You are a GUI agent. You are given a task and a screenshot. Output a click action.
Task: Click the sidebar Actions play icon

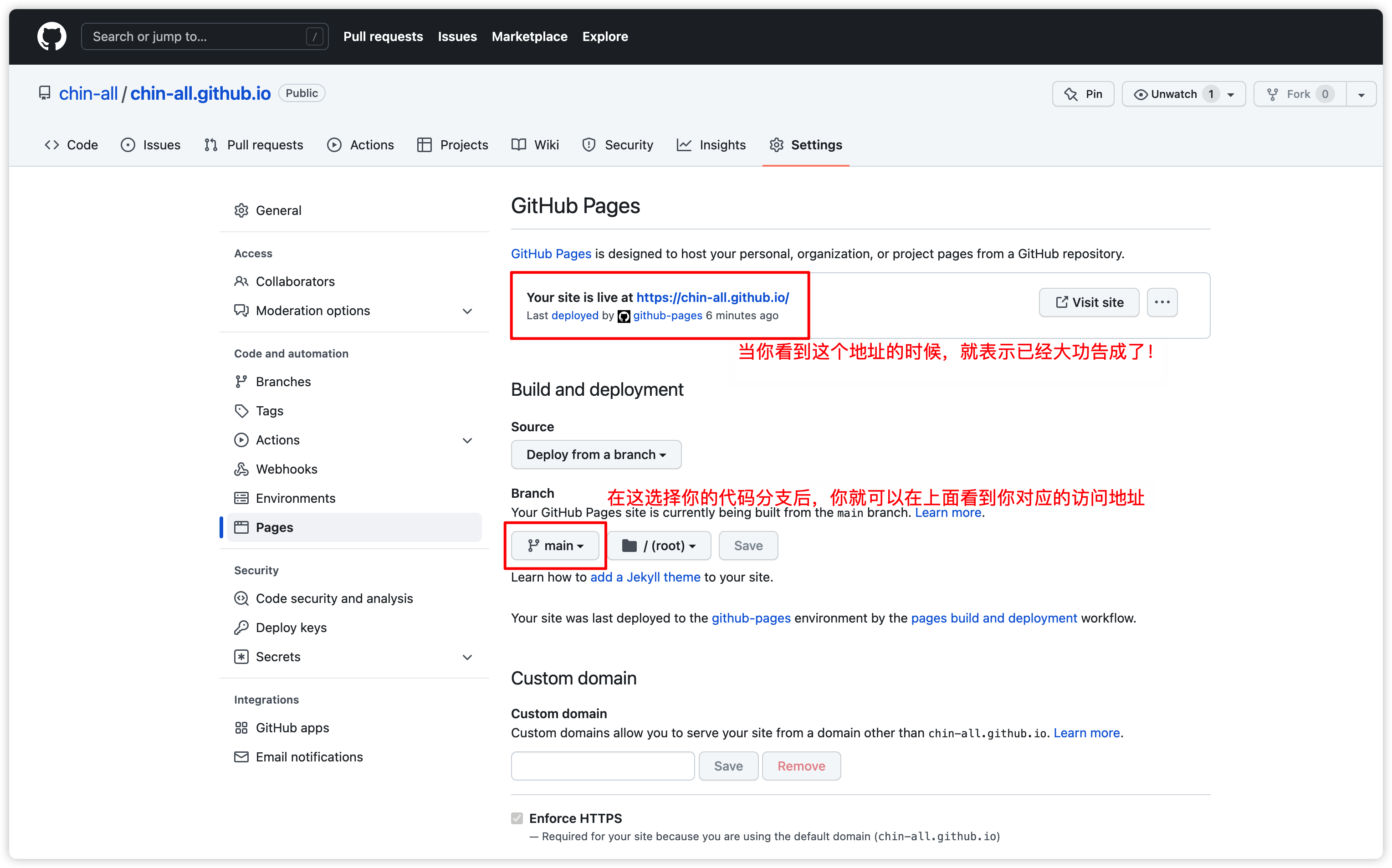click(241, 440)
